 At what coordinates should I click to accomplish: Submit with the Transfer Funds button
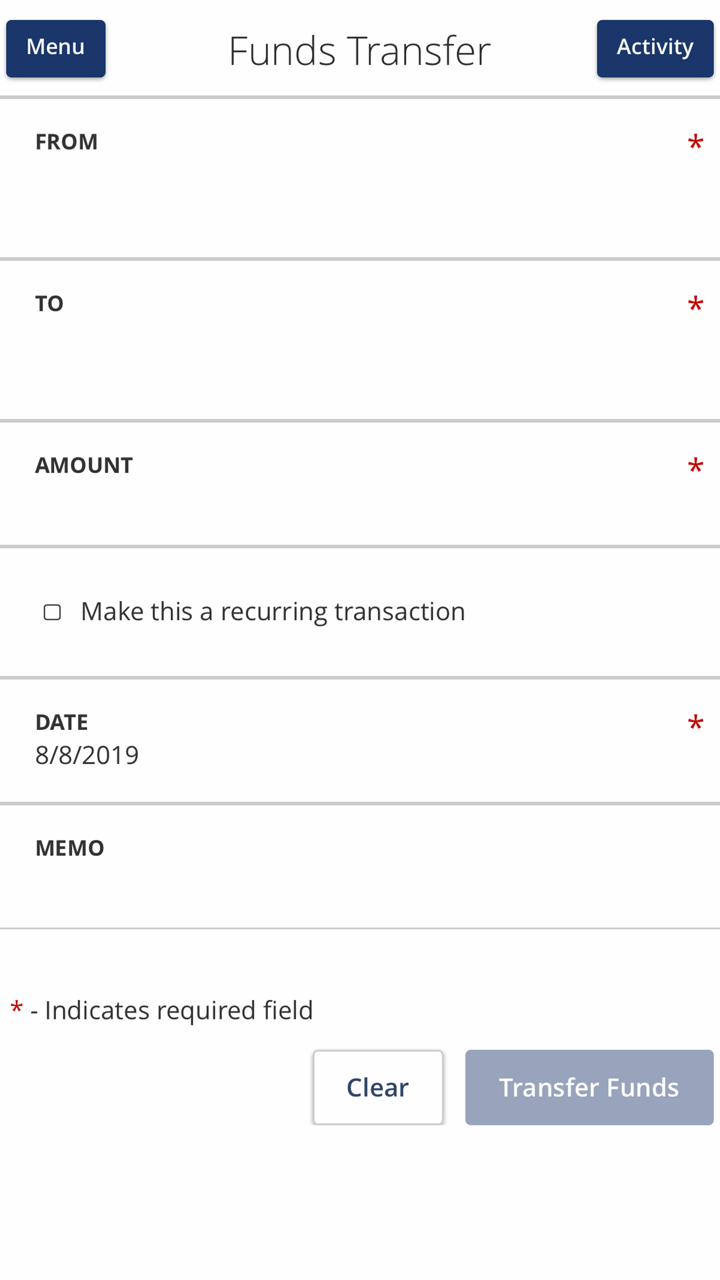click(589, 1088)
